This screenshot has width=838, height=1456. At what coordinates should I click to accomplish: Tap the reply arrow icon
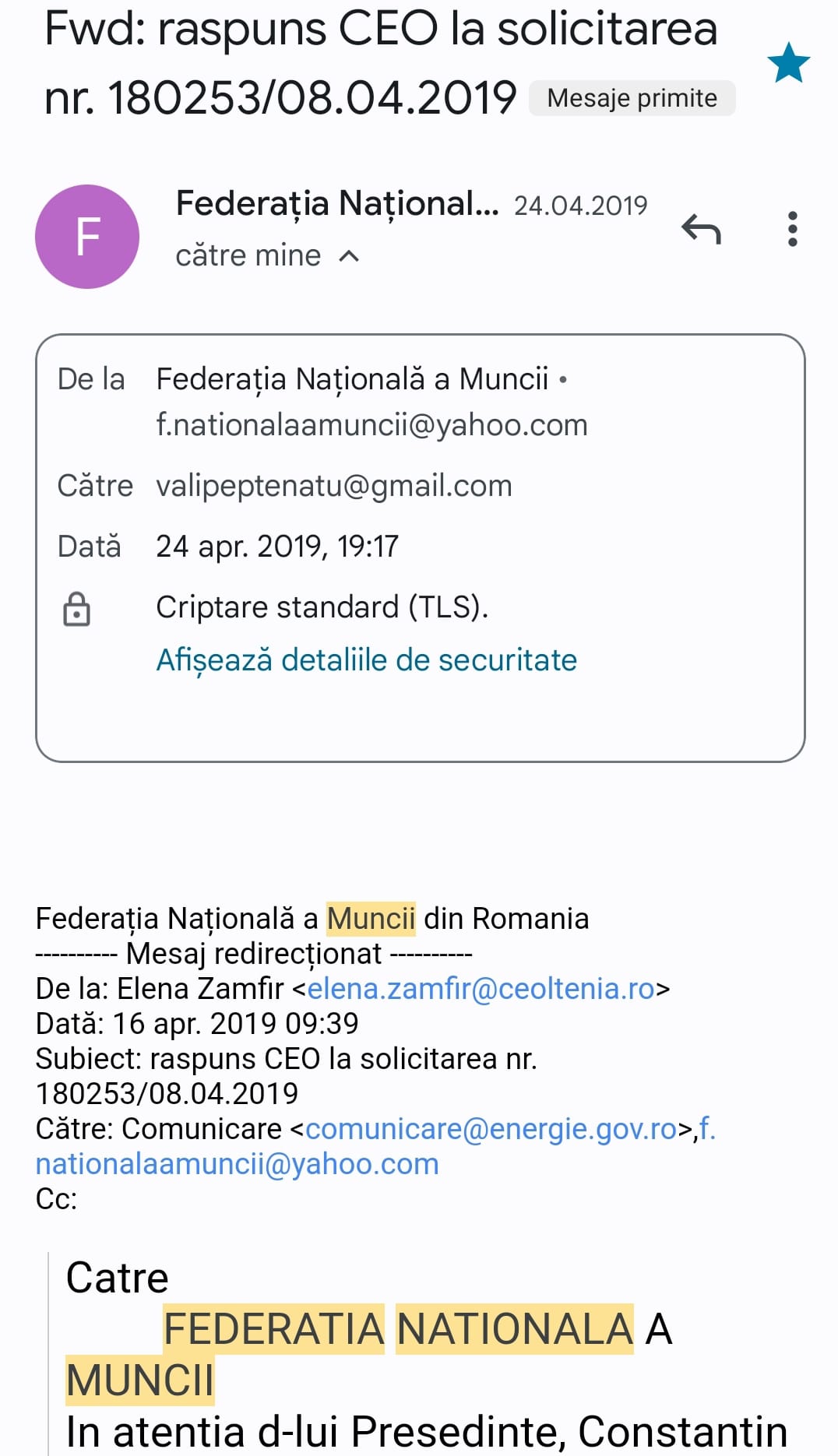point(701,229)
